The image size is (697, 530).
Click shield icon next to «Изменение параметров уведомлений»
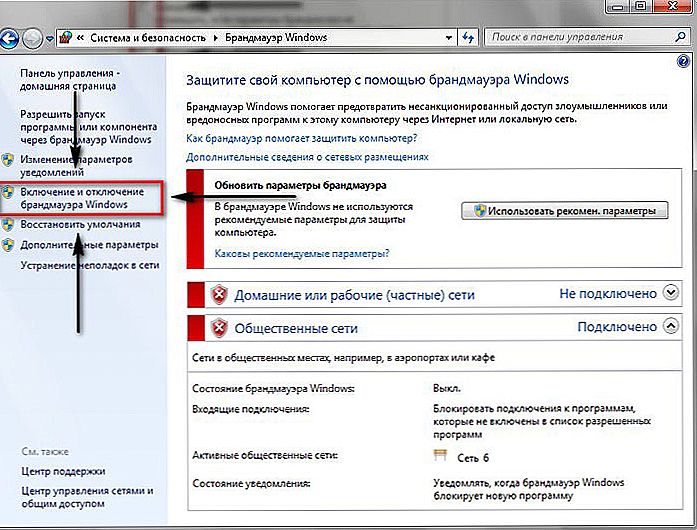coord(8,160)
